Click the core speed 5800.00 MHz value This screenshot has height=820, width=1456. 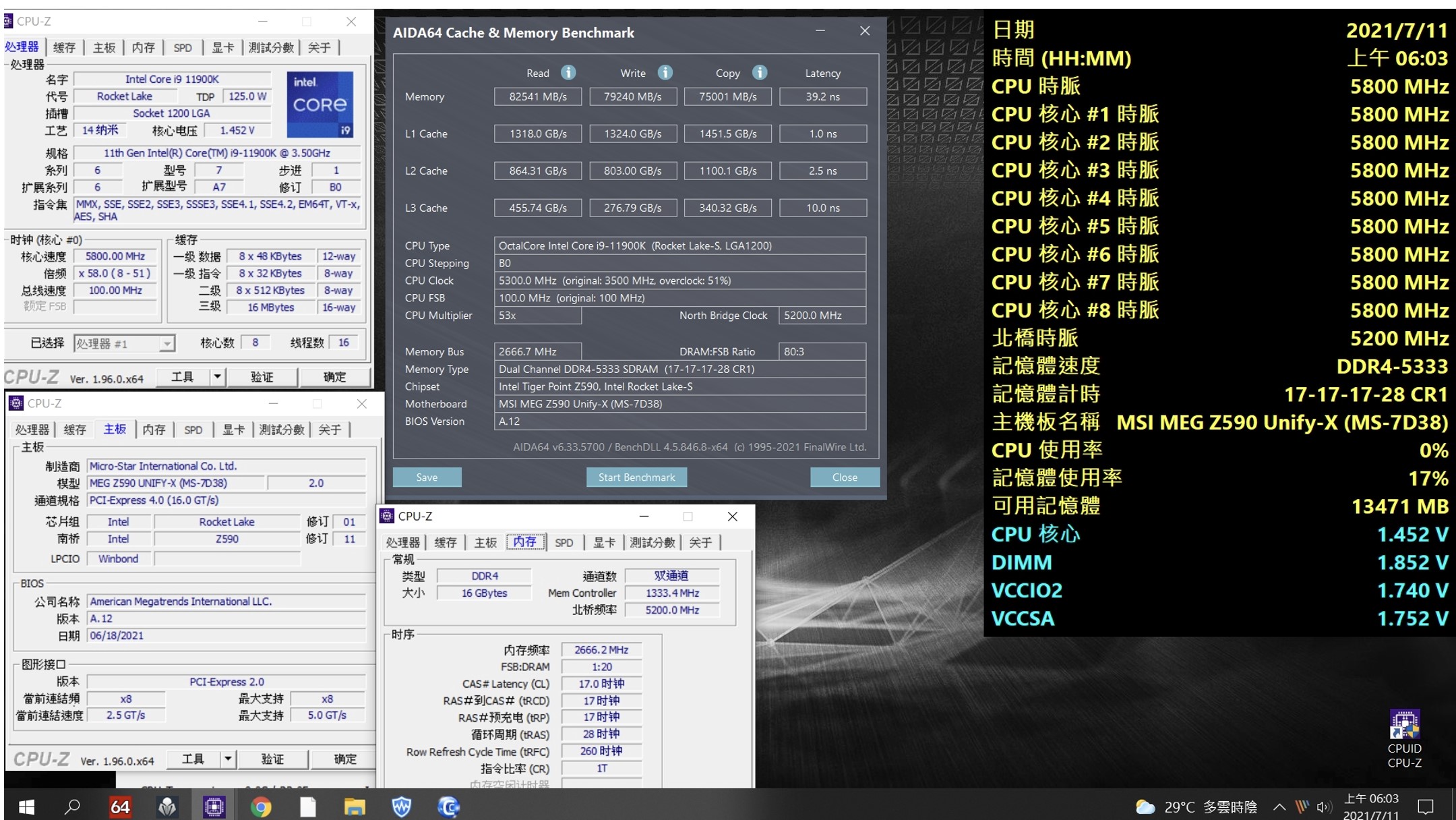tap(115, 256)
